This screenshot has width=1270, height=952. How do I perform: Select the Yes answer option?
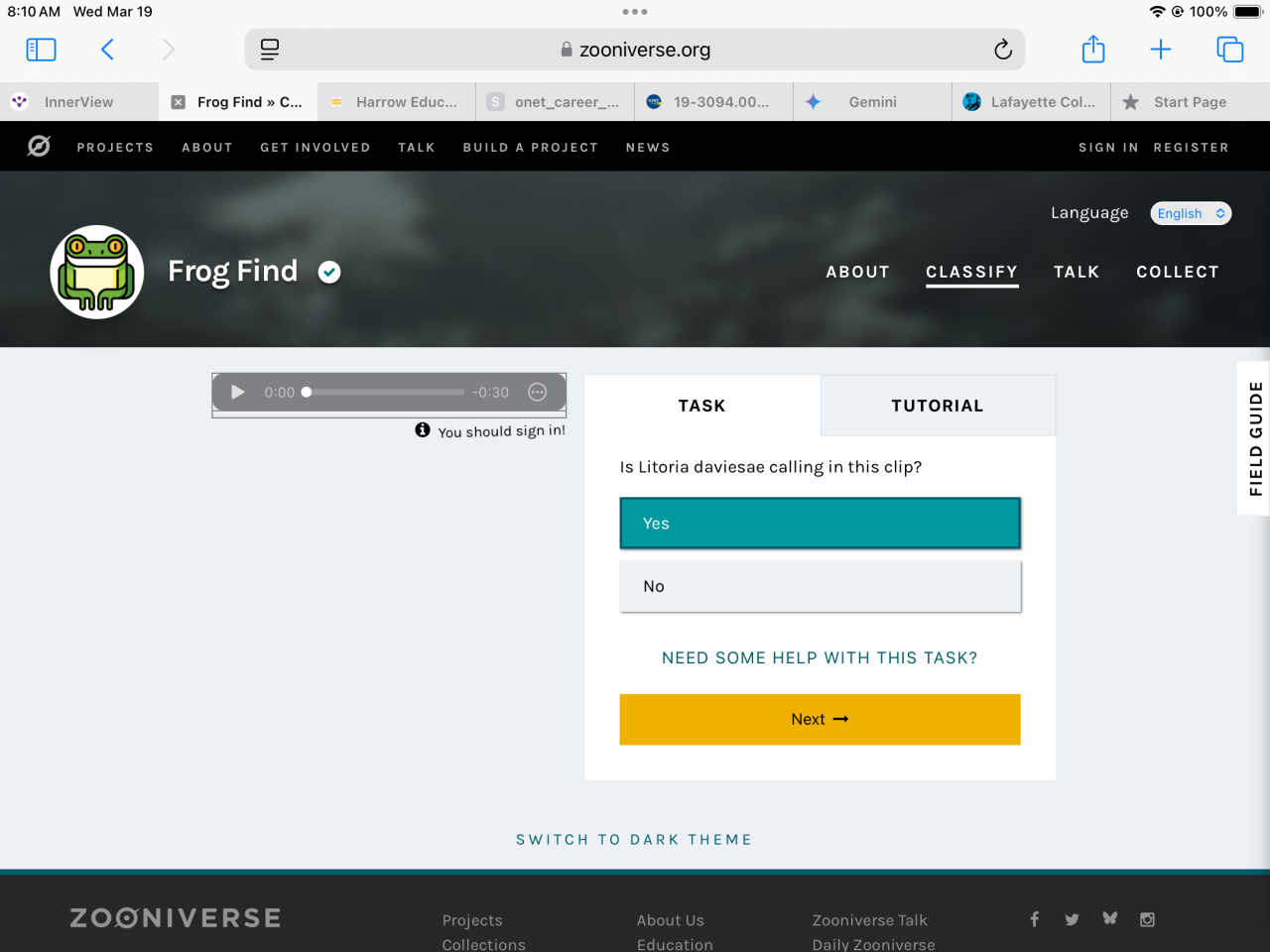(821, 524)
